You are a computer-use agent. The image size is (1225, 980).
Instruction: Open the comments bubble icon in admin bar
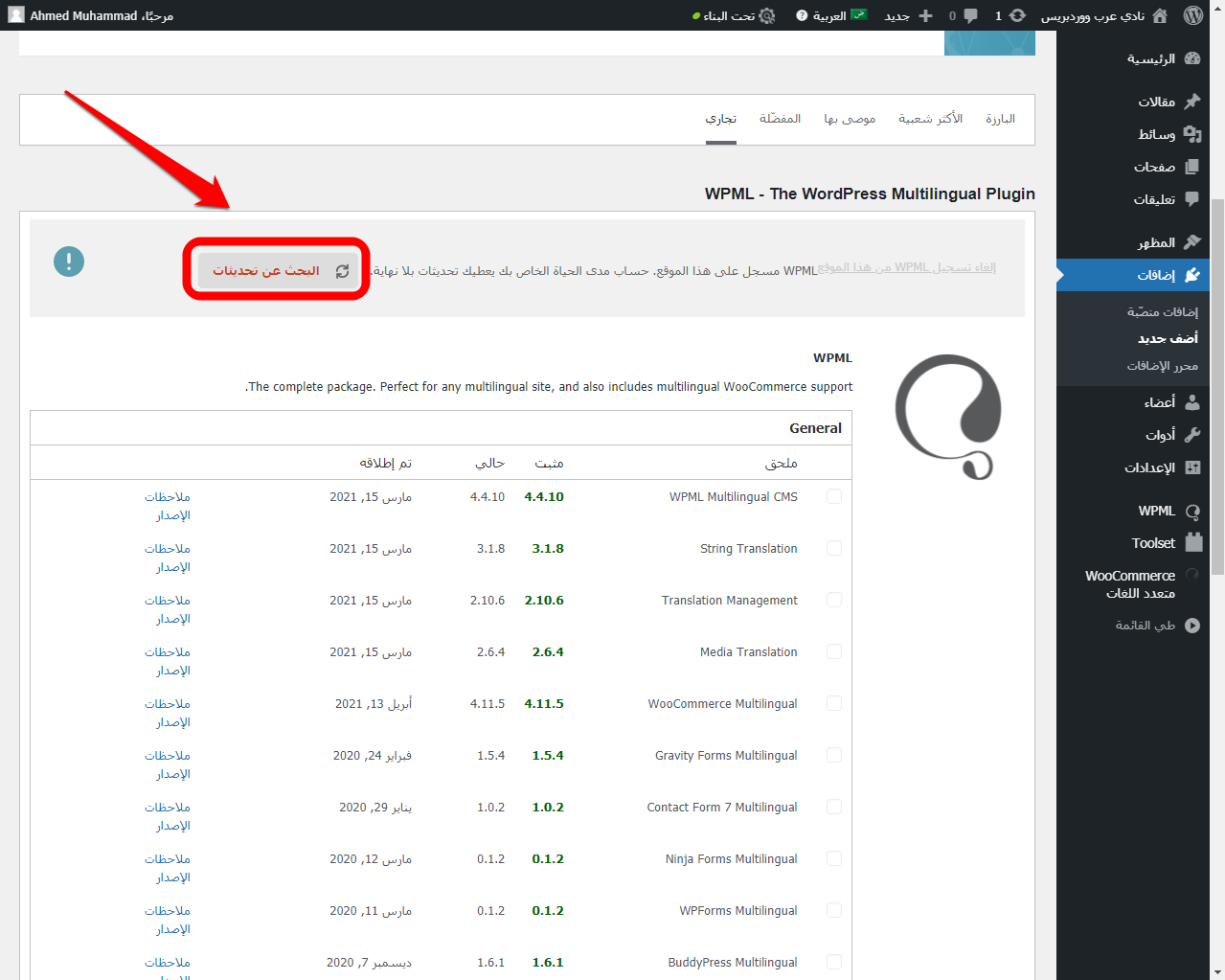click(x=970, y=15)
